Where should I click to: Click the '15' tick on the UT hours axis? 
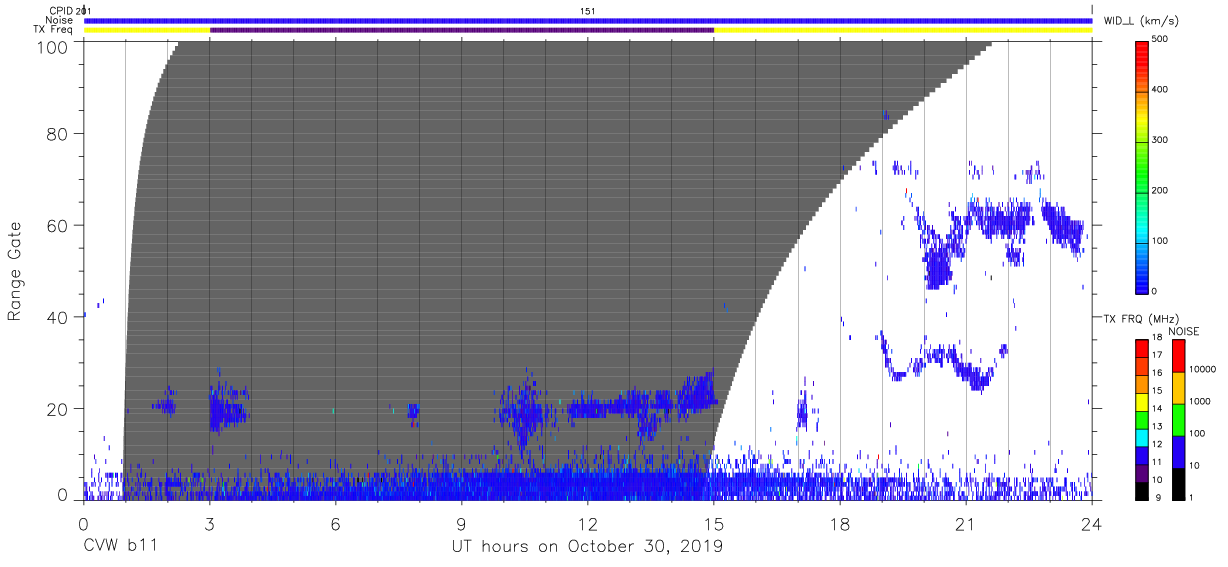(714, 523)
